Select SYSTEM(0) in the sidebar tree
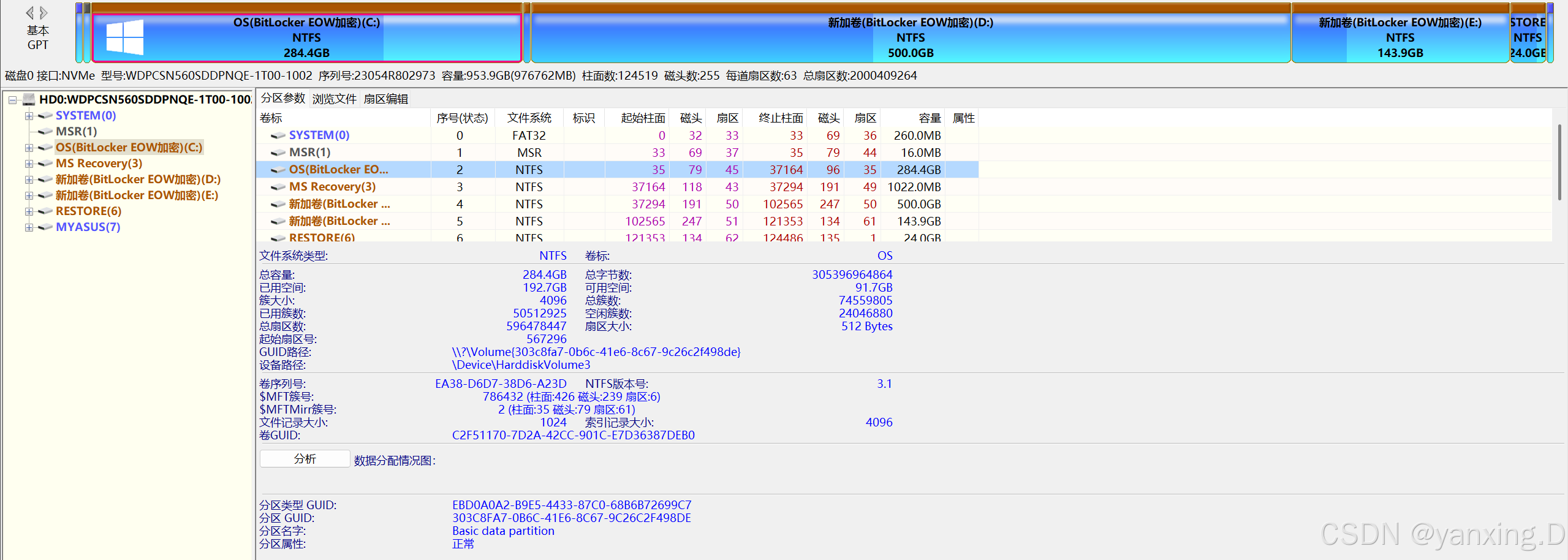This screenshot has width=1568, height=560. point(85,115)
